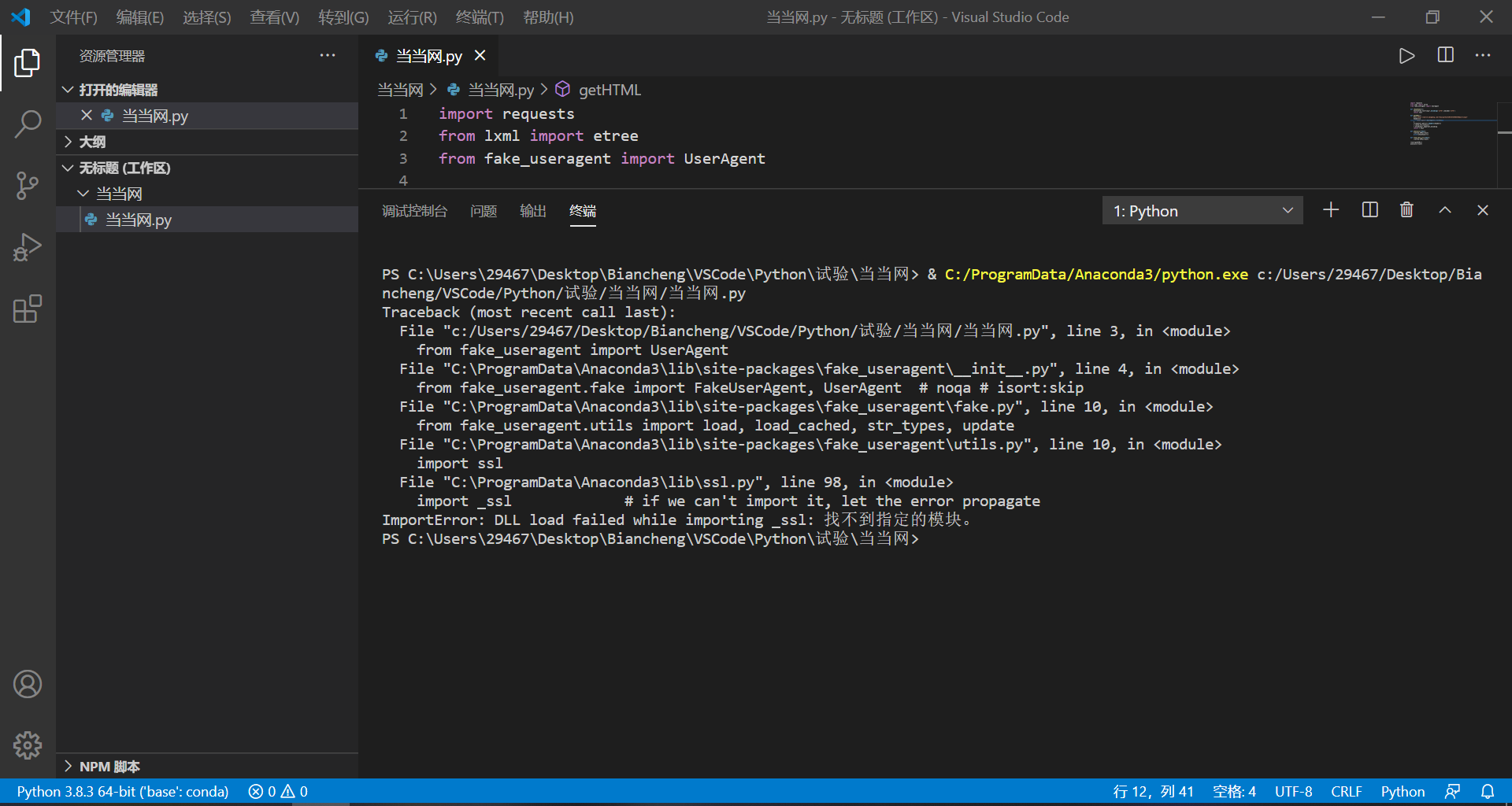
Task: Open Explorer panel more actions ellipsis
Action: [x=328, y=55]
